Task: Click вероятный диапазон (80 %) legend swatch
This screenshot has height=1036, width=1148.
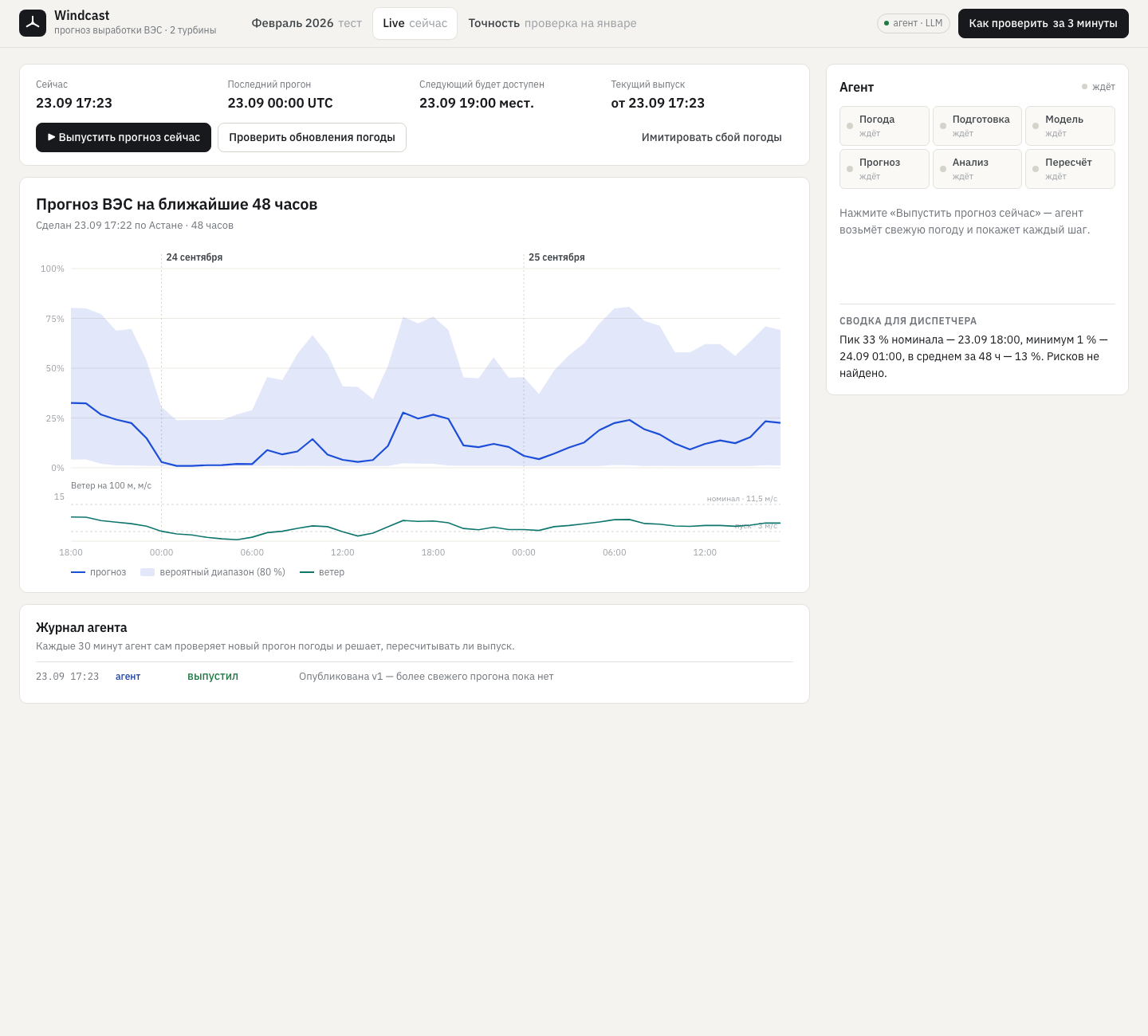Action: 147,572
